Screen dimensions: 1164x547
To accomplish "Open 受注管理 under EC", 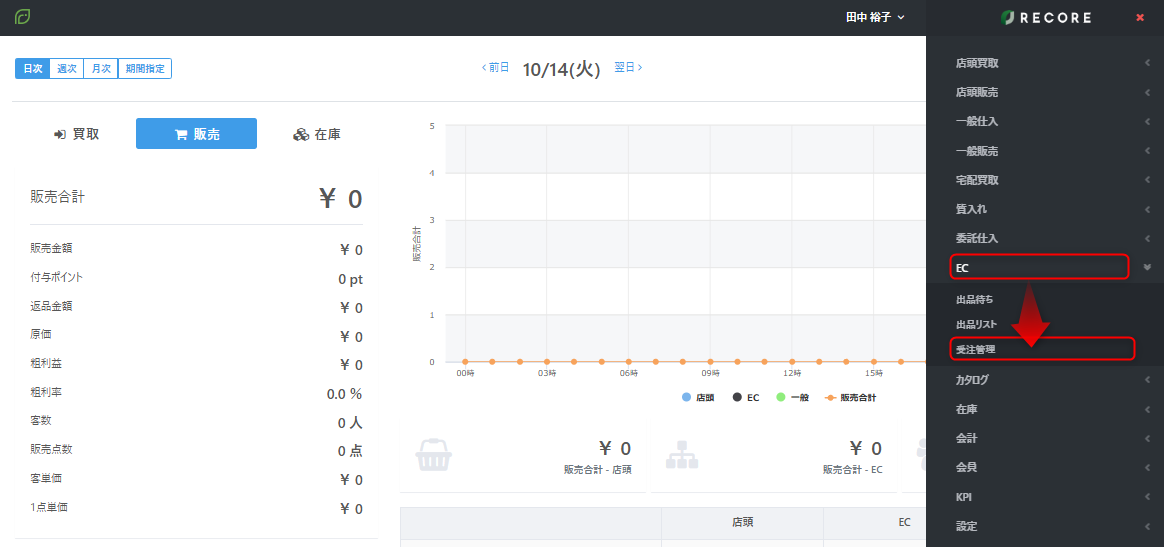I will point(975,349).
